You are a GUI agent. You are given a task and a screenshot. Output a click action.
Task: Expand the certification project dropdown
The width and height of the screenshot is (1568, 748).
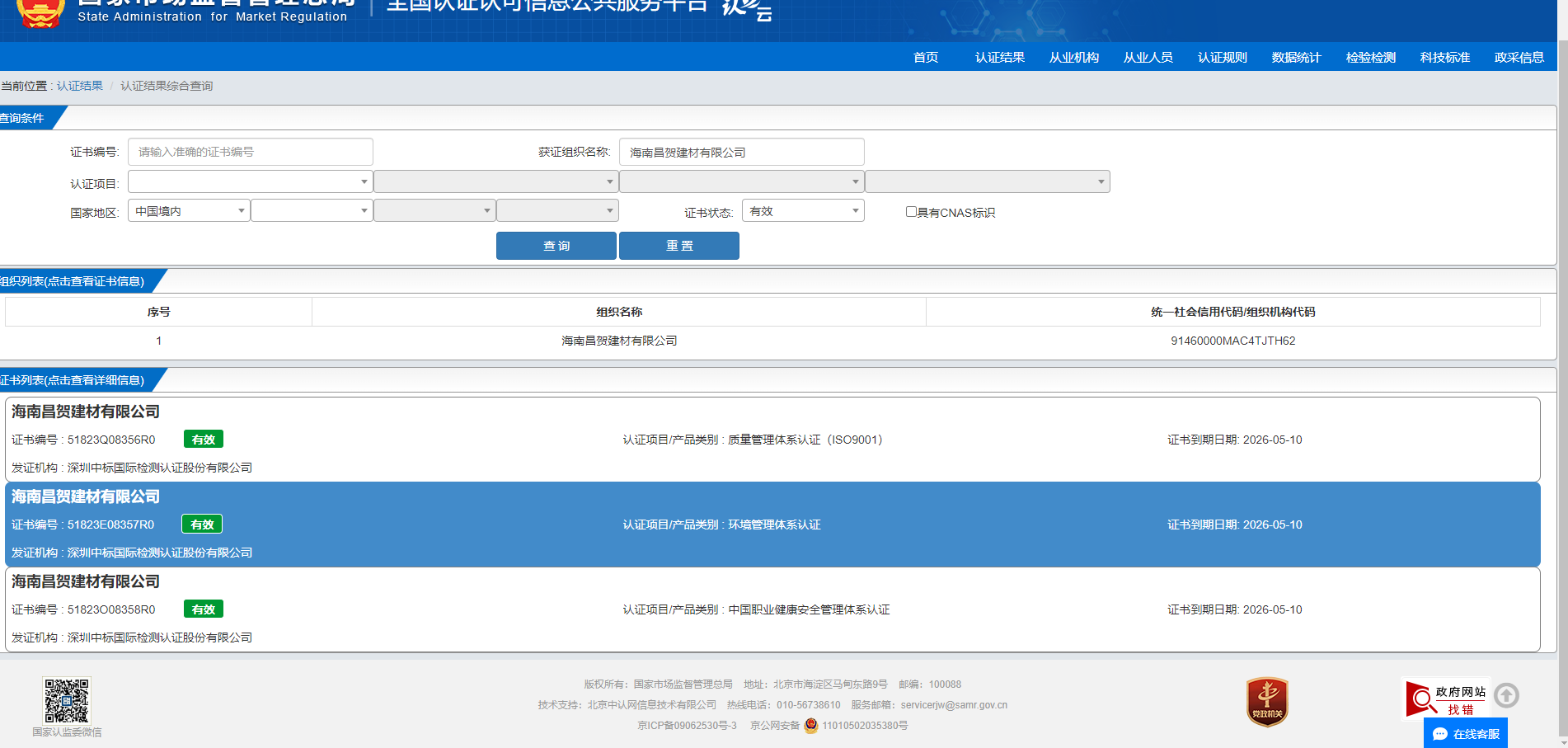250,181
